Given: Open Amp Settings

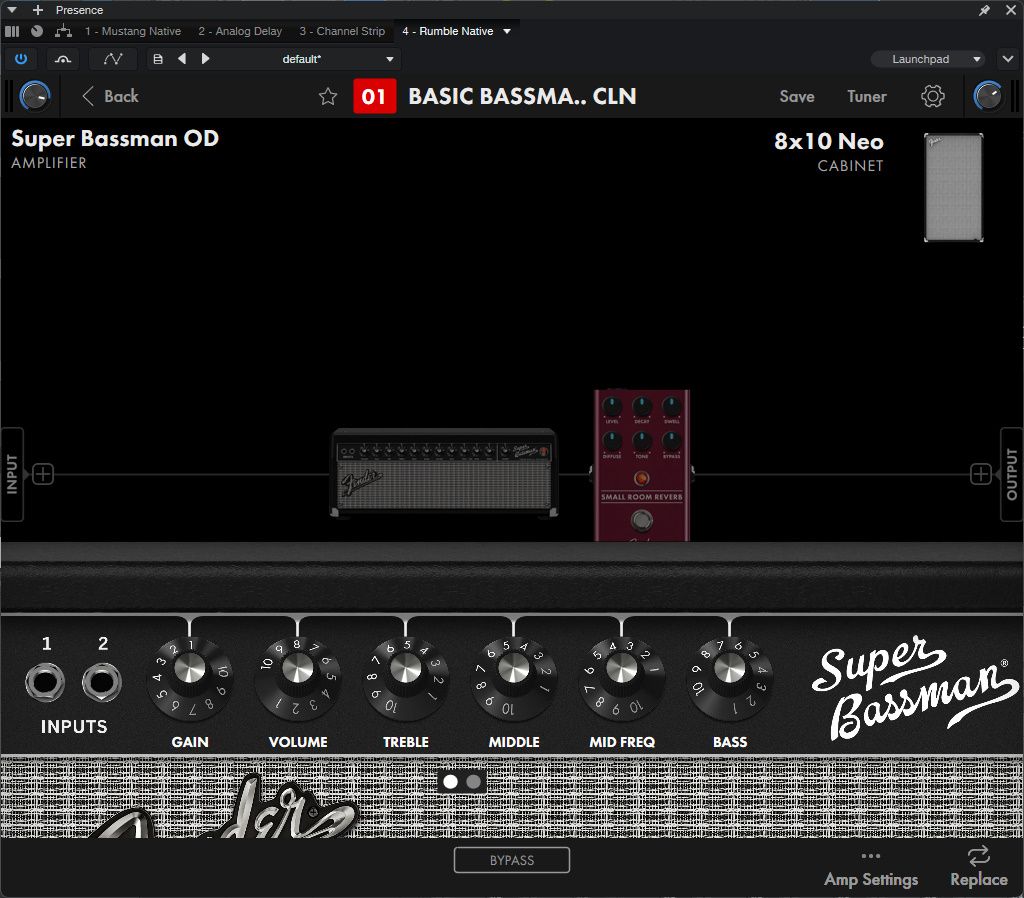Looking at the screenshot, I should tap(870, 868).
